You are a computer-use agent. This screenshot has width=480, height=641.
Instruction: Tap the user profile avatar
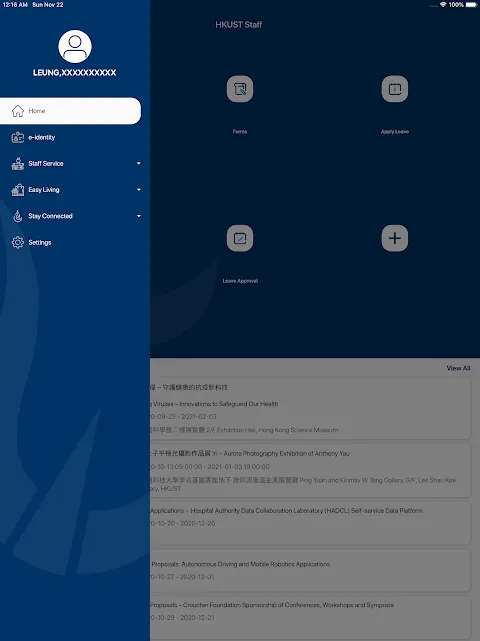[x=75, y=46]
